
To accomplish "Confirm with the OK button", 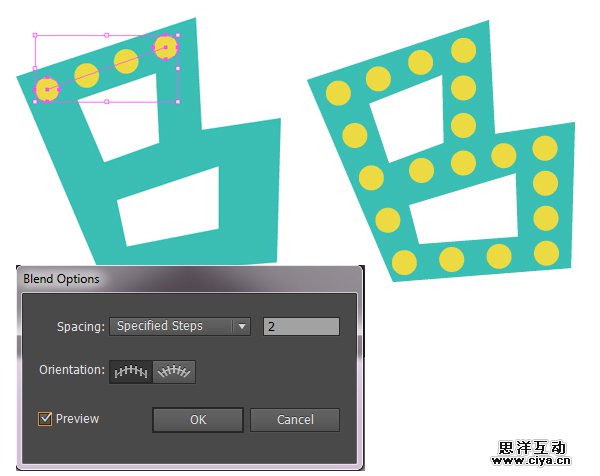I will click(198, 420).
